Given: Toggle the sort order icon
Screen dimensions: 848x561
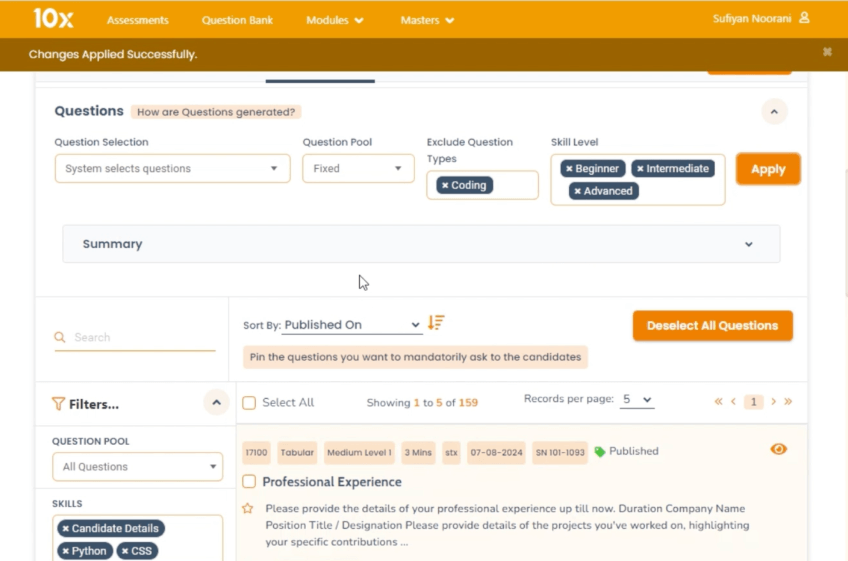Looking at the screenshot, I should click(436, 323).
